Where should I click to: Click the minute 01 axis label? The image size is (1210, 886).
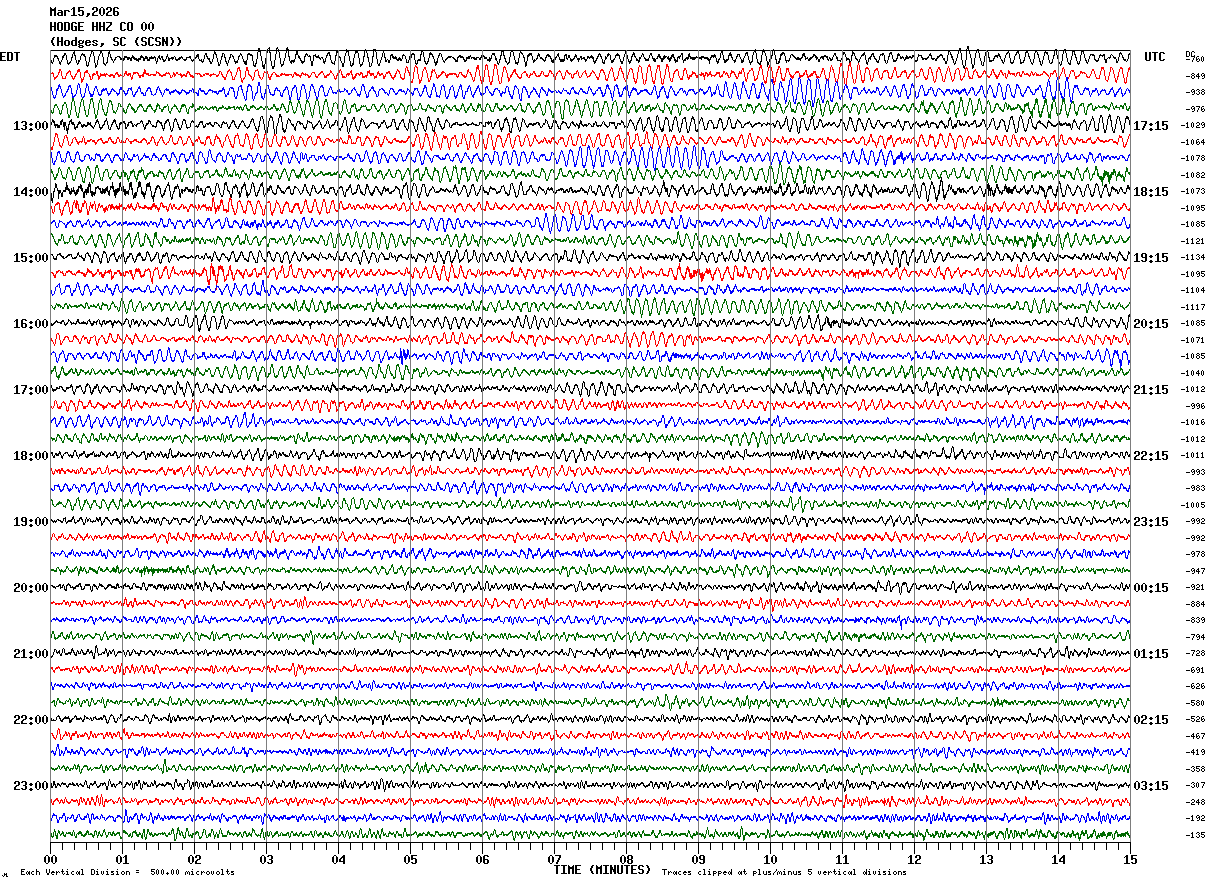coord(122,859)
